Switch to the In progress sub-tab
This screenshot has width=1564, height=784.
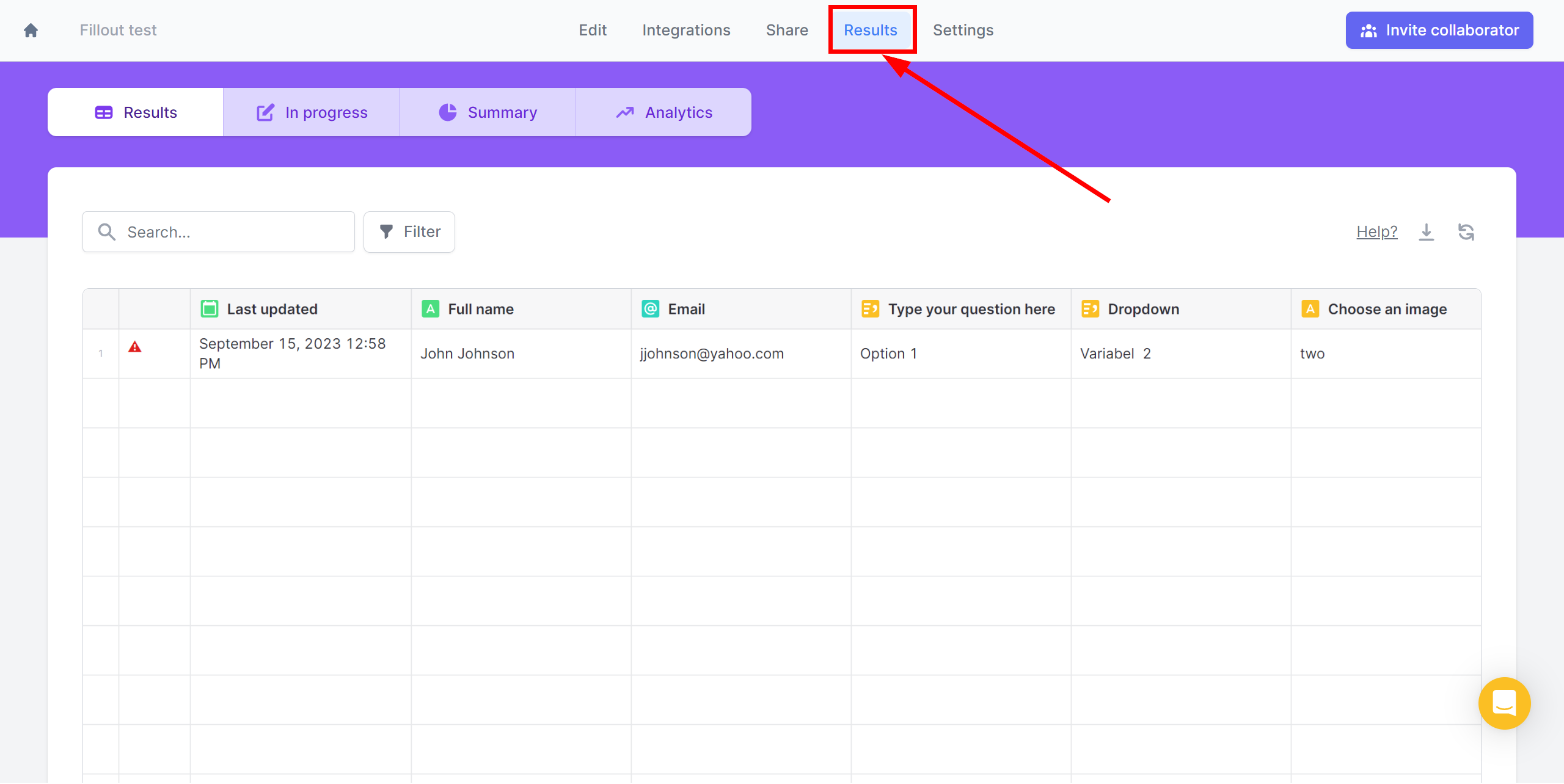(x=312, y=112)
